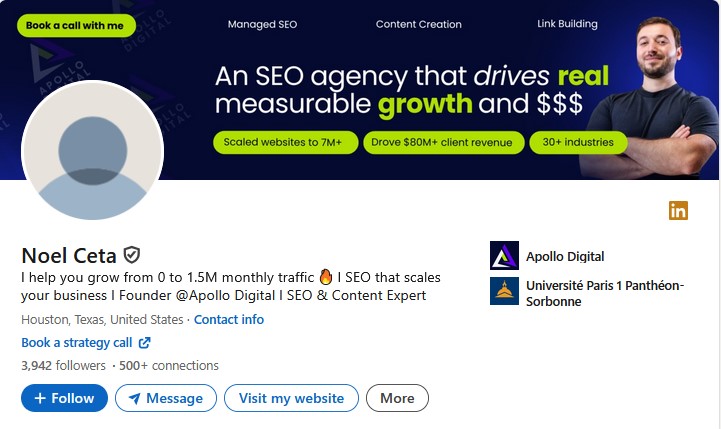Click Book a call with me banner button
Viewport: 721px width, 429px height.
pyautogui.click(x=75, y=25)
